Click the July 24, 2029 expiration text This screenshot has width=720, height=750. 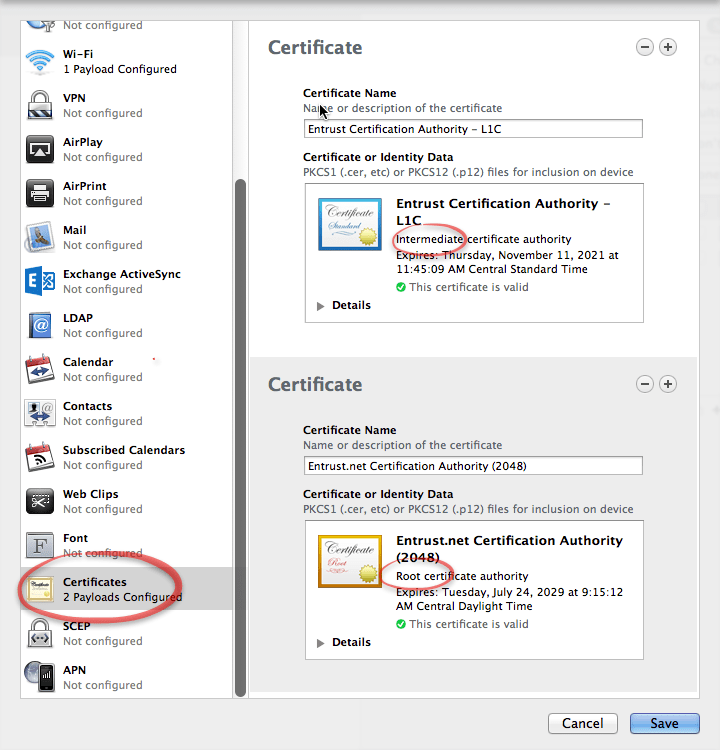point(510,599)
